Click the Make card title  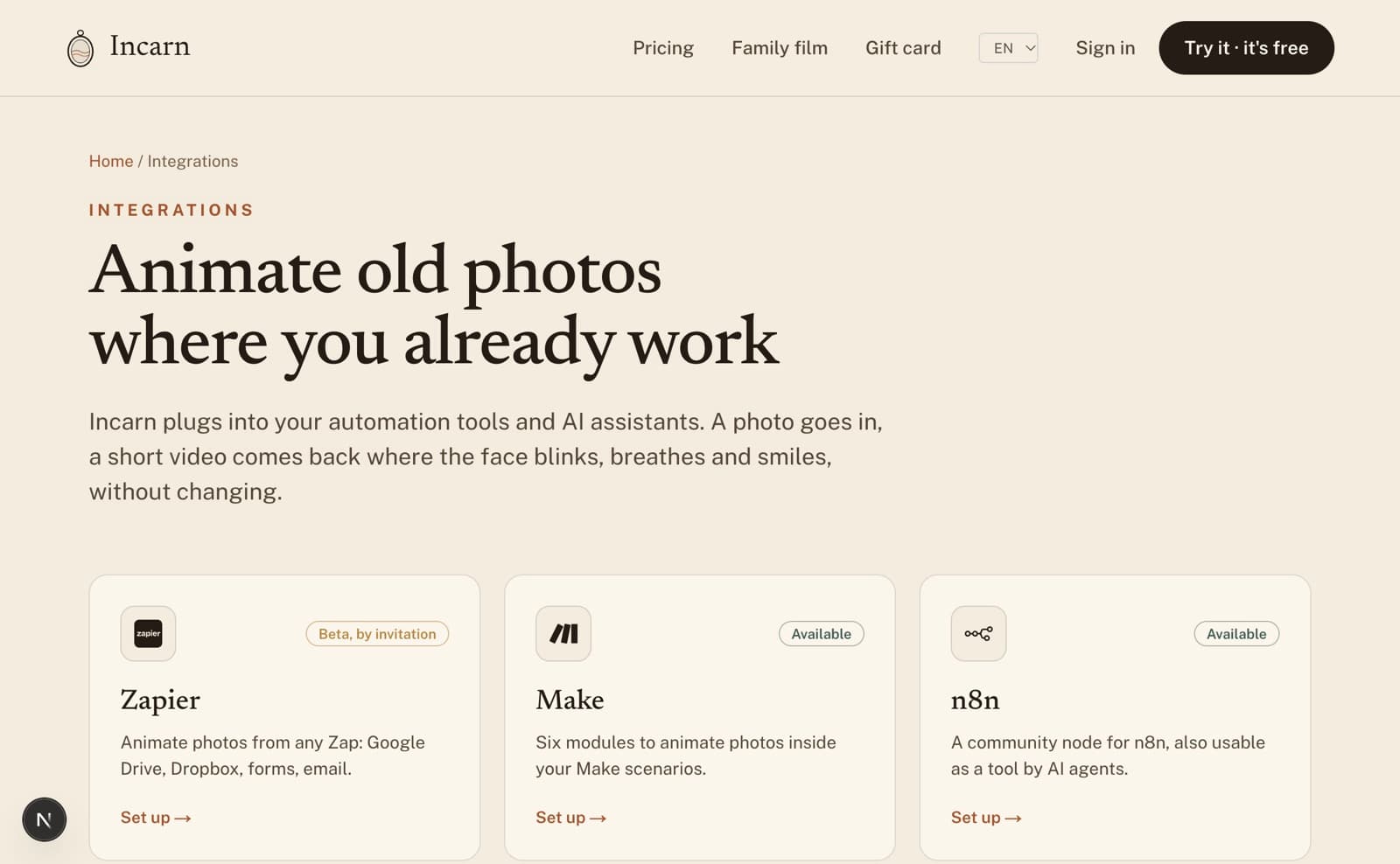pos(570,700)
